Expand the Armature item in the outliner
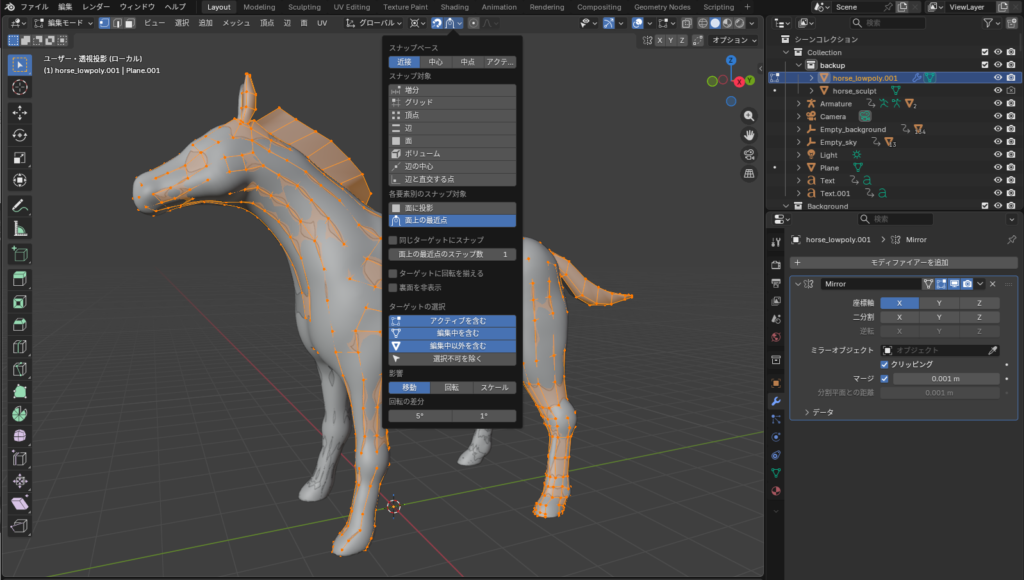The height and width of the screenshot is (580, 1024). pos(798,104)
